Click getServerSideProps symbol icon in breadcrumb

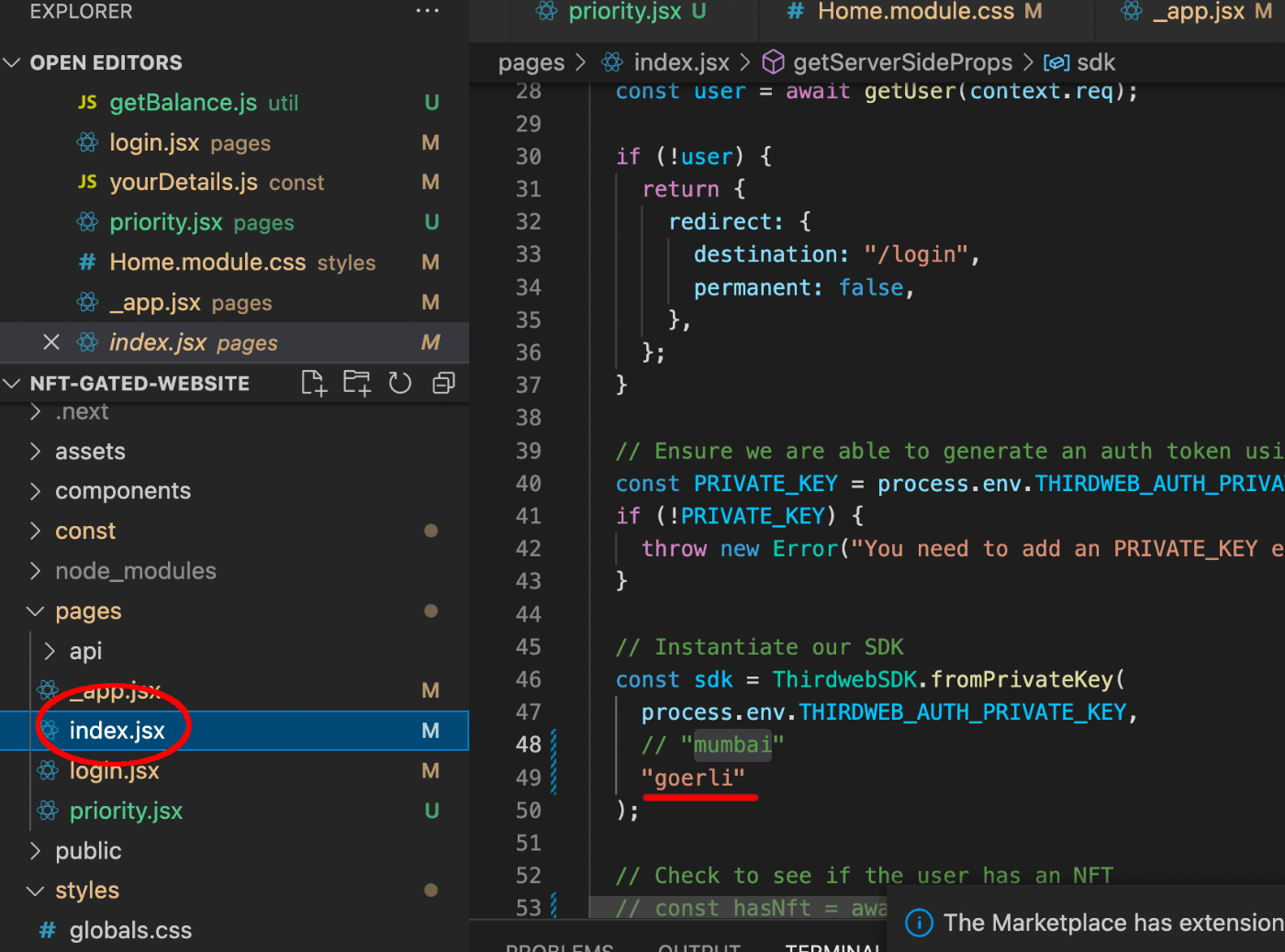(774, 62)
